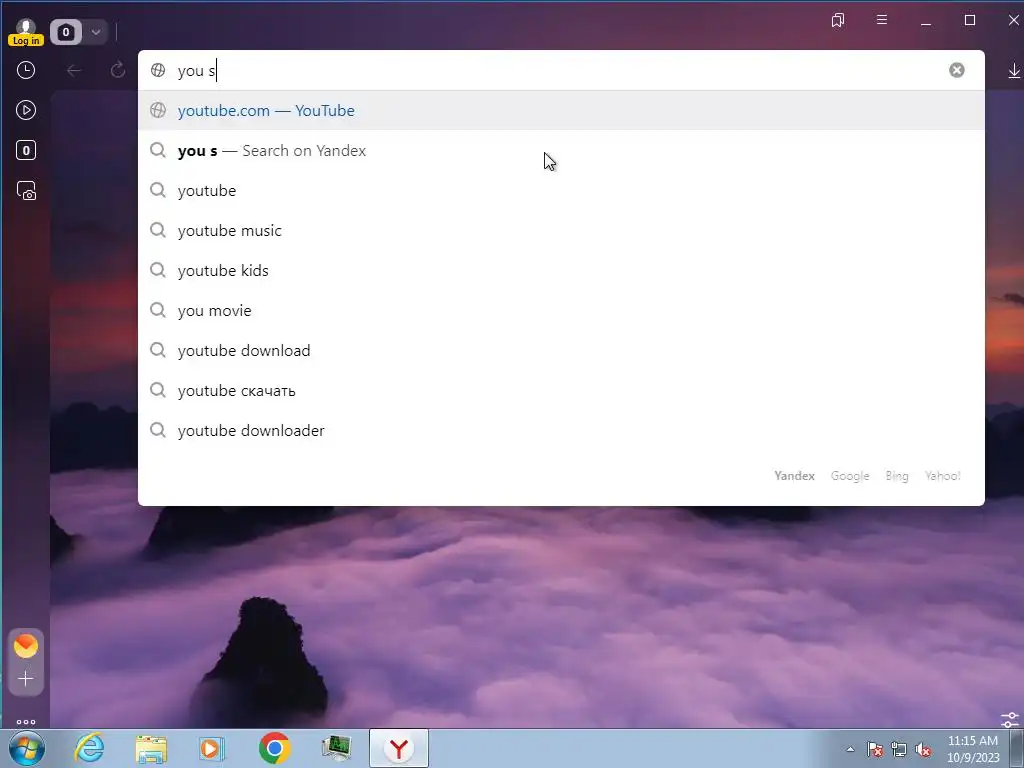
Task: Open the three-dots sidebar options
Action: click(x=26, y=722)
